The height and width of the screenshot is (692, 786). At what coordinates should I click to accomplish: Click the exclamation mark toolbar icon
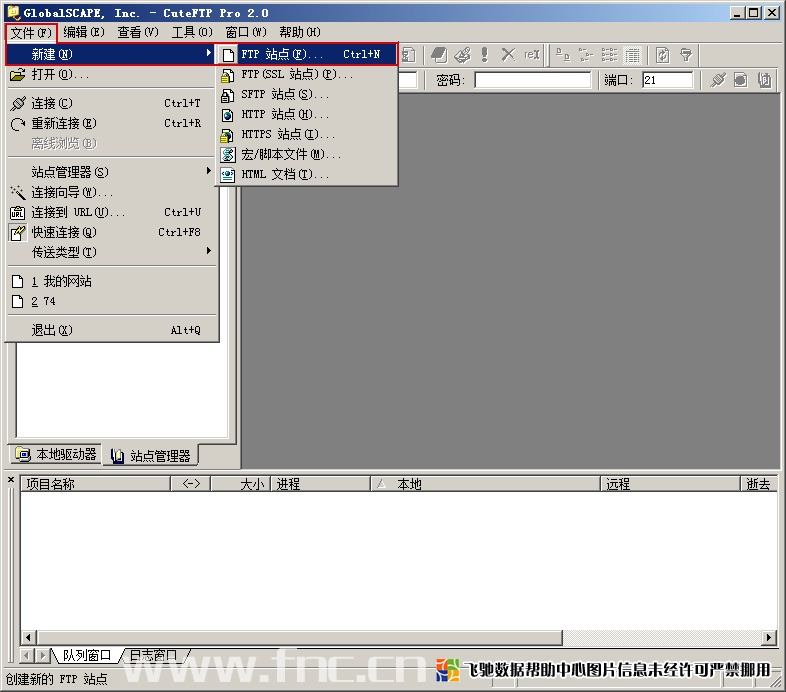484,55
